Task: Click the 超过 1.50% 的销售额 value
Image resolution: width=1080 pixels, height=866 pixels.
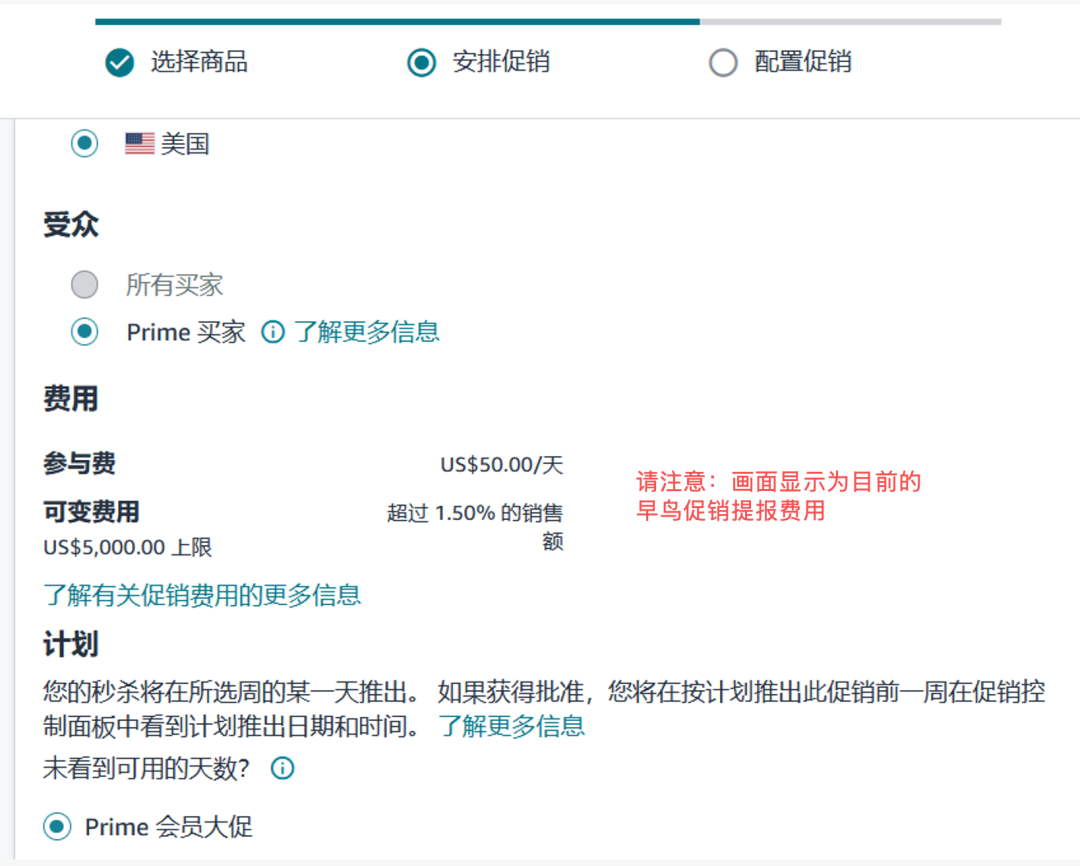Action: point(475,527)
